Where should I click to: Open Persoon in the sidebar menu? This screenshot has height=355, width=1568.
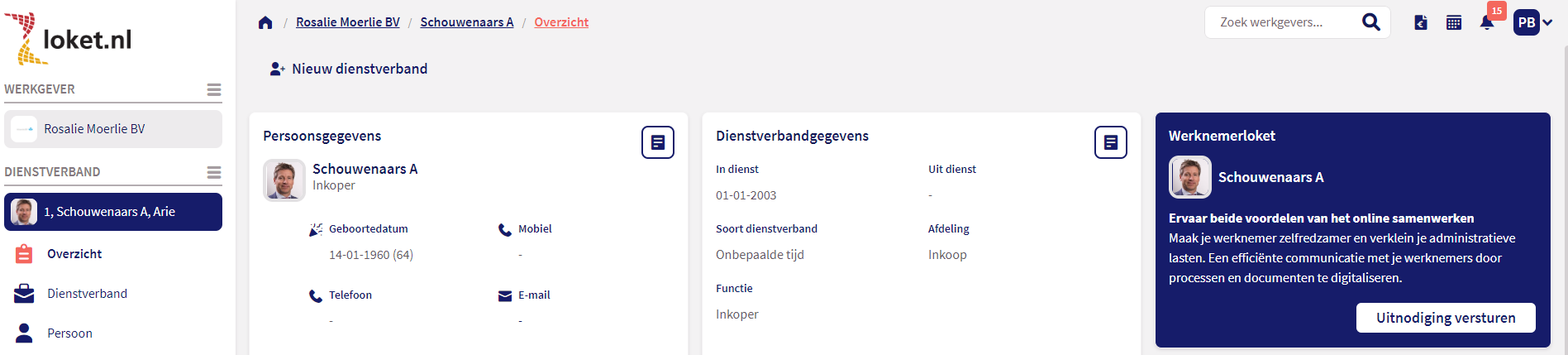[69, 333]
